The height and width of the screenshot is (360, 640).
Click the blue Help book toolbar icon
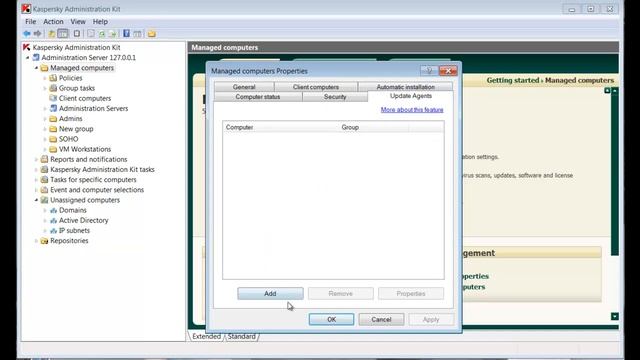pyautogui.click(x=127, y=33)
